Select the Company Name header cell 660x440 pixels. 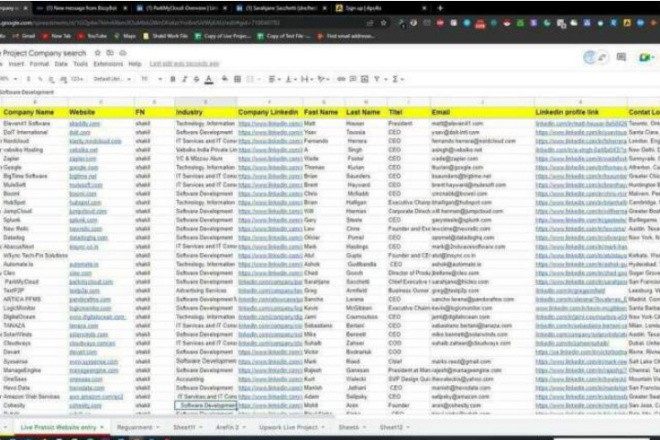[x=35, y=112]
